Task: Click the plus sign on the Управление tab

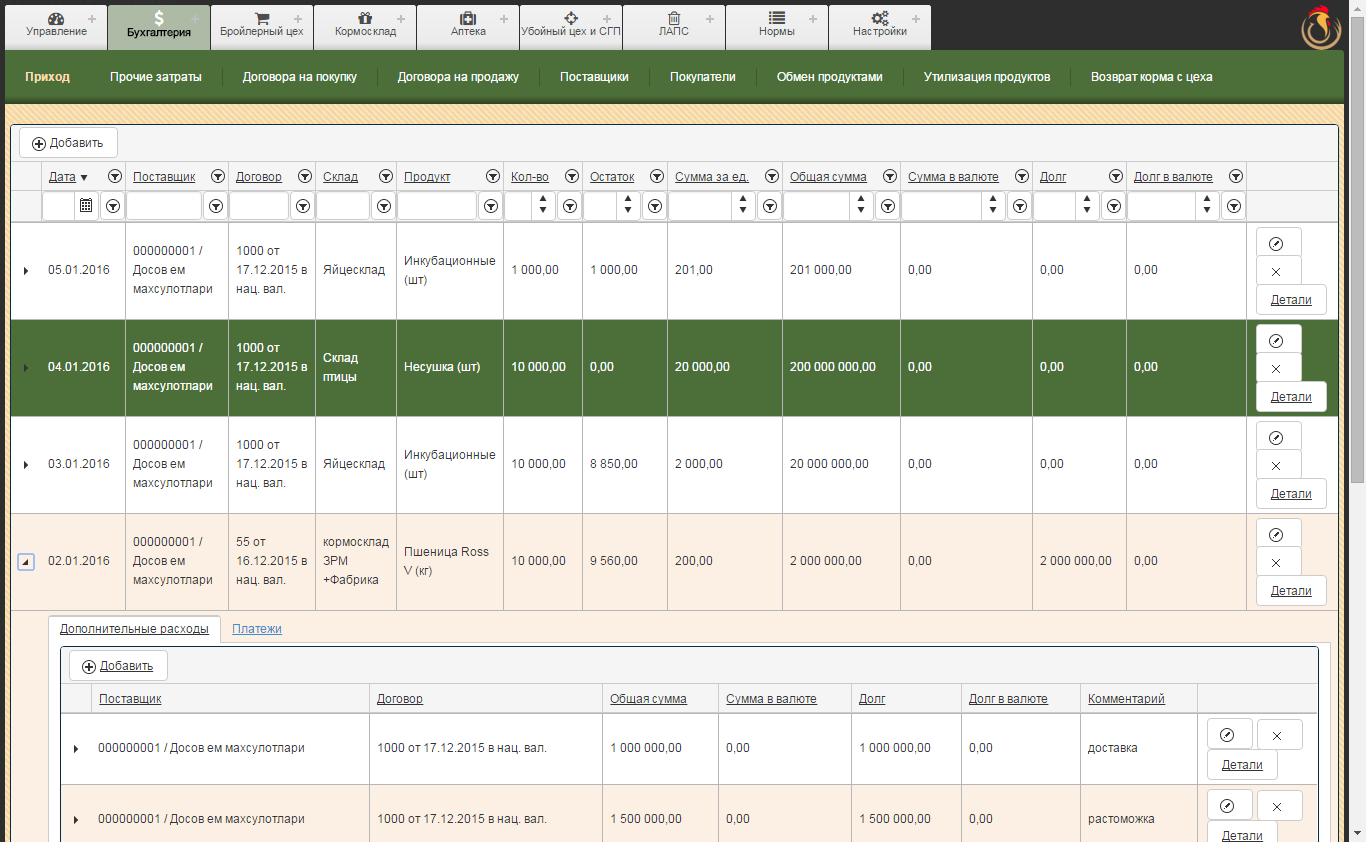Action: pos(92,19)
